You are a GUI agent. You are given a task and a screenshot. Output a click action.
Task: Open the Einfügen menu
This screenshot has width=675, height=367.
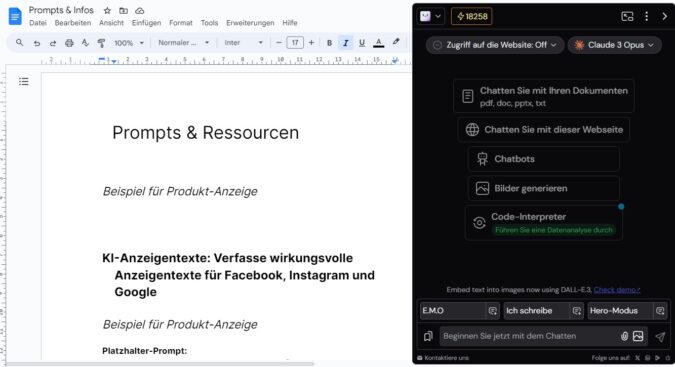(x=146, y=23)
